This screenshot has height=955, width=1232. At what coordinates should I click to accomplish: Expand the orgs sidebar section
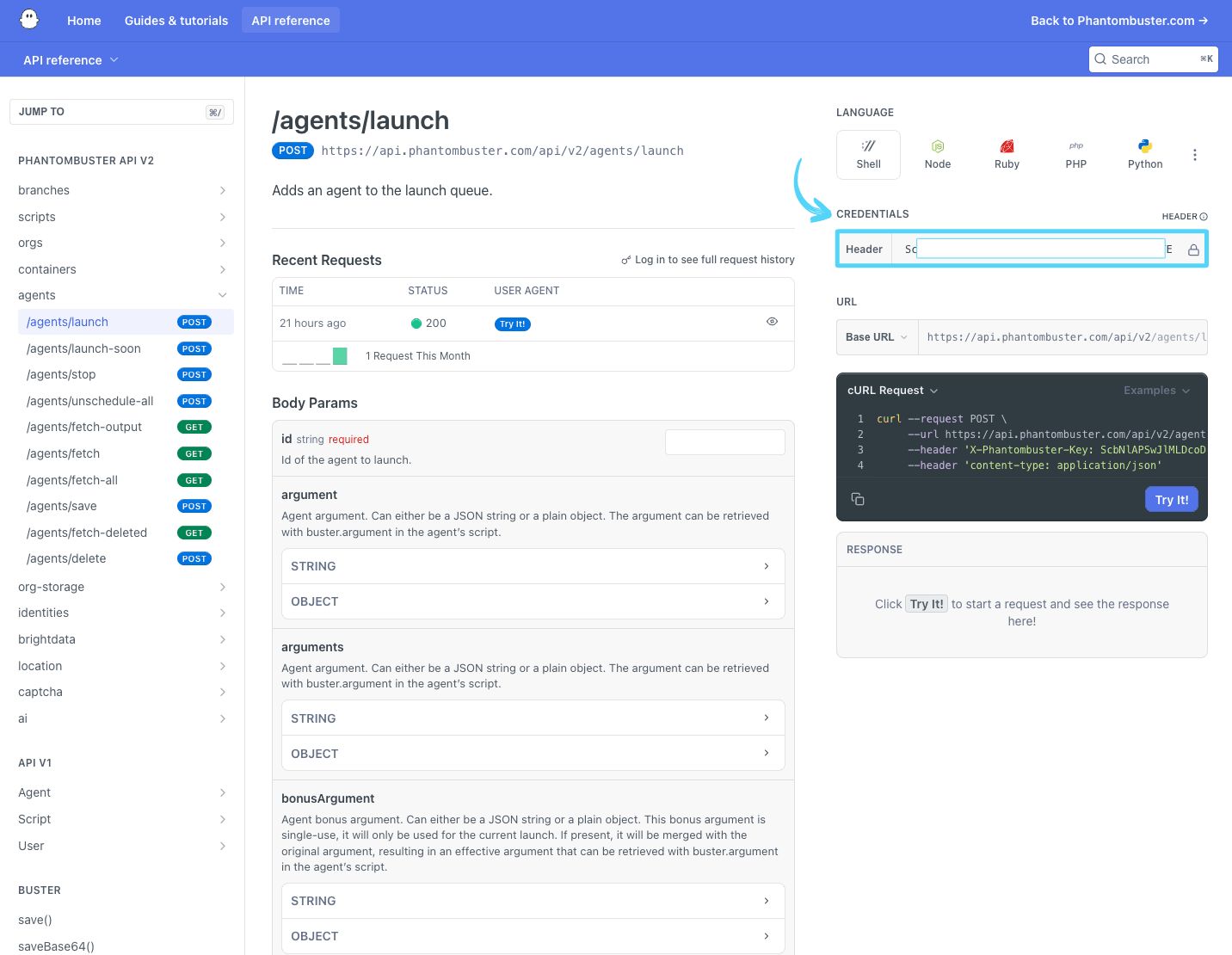click(x=223, y=243)
